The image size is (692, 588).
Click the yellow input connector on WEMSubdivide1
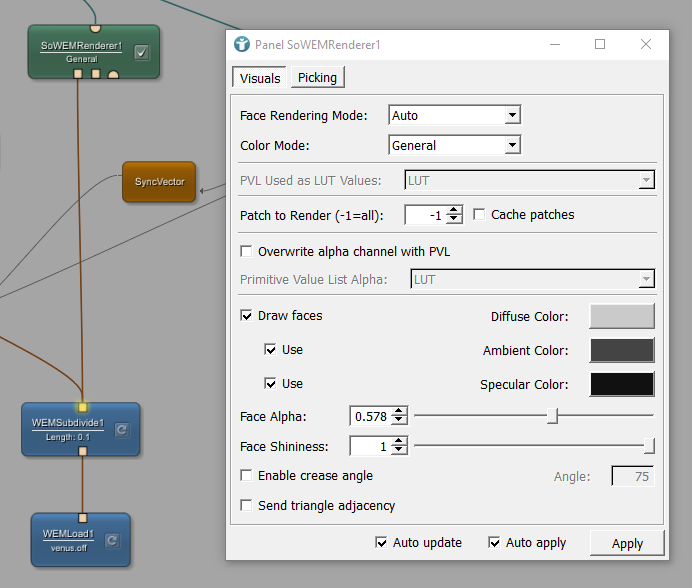pos(82,407)
